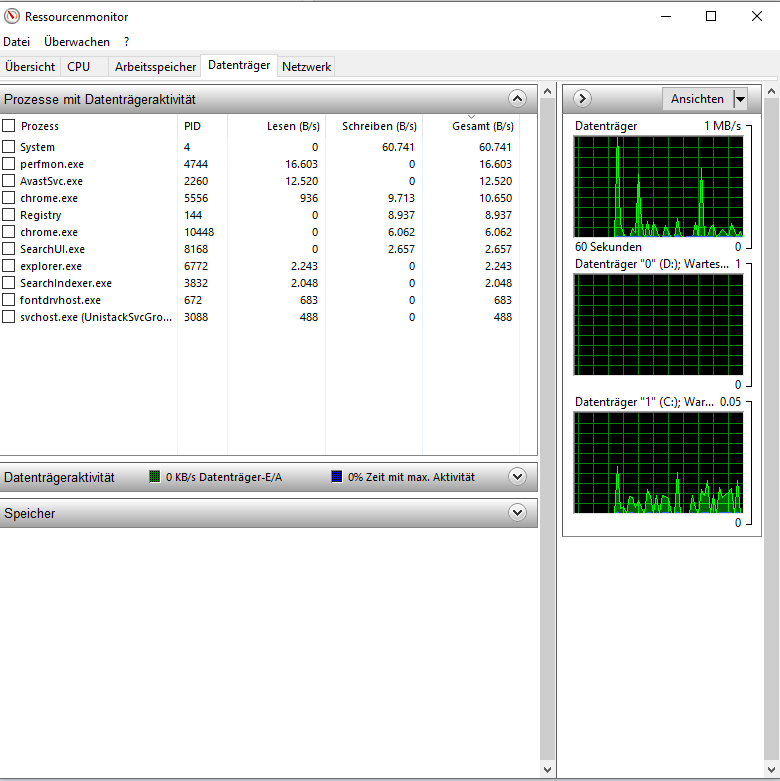Click the main pane scrollbar down arrow
This screenshot has width=780, height=781.
point(547,770)
